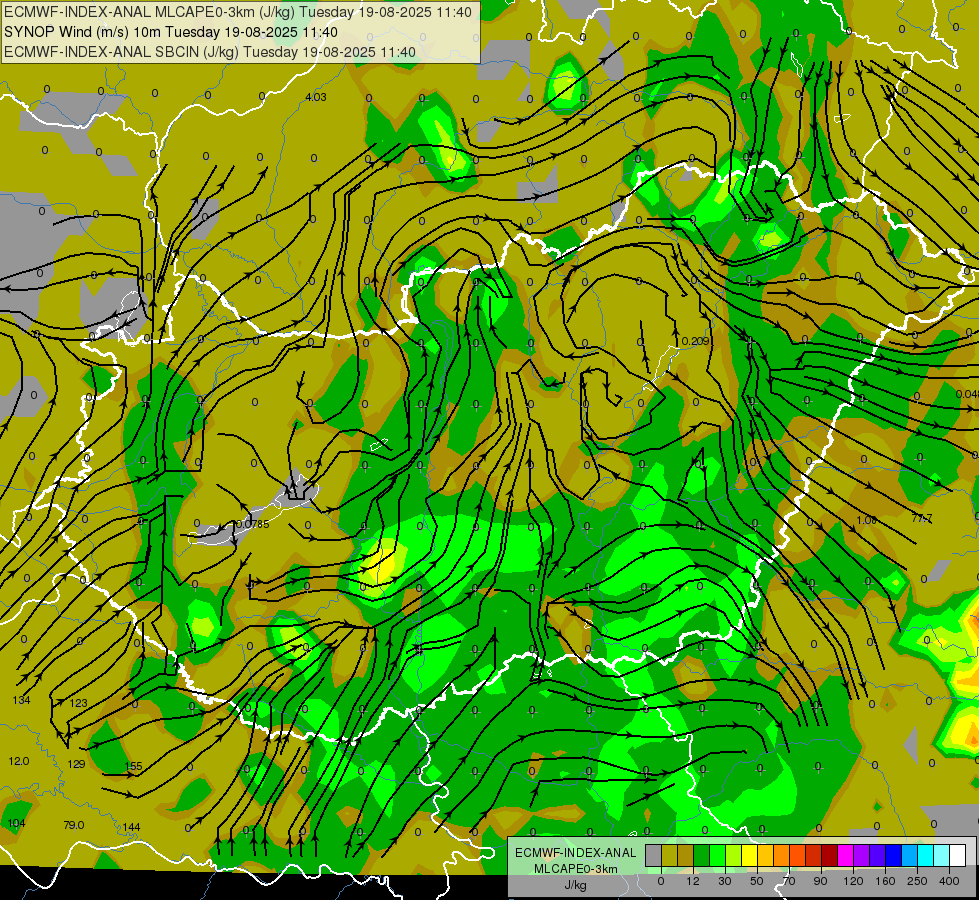Click the legend scale value 250

click(x=917, y=881)
